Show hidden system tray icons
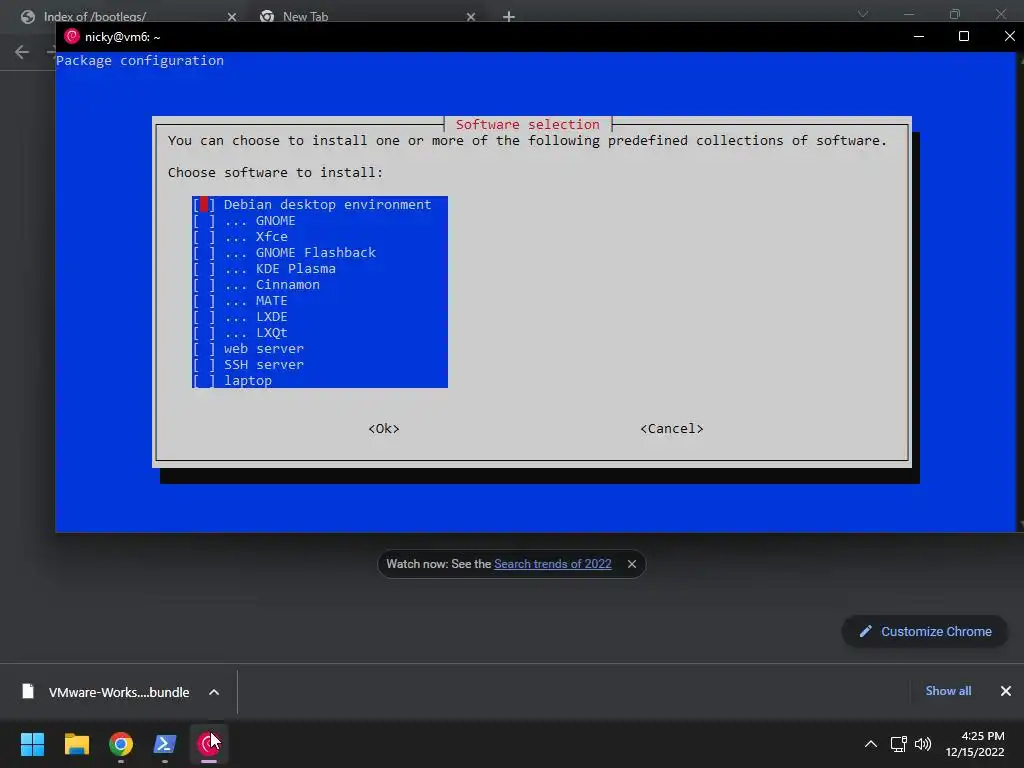This screenshot has width=1024, height=768. (871, 744)
